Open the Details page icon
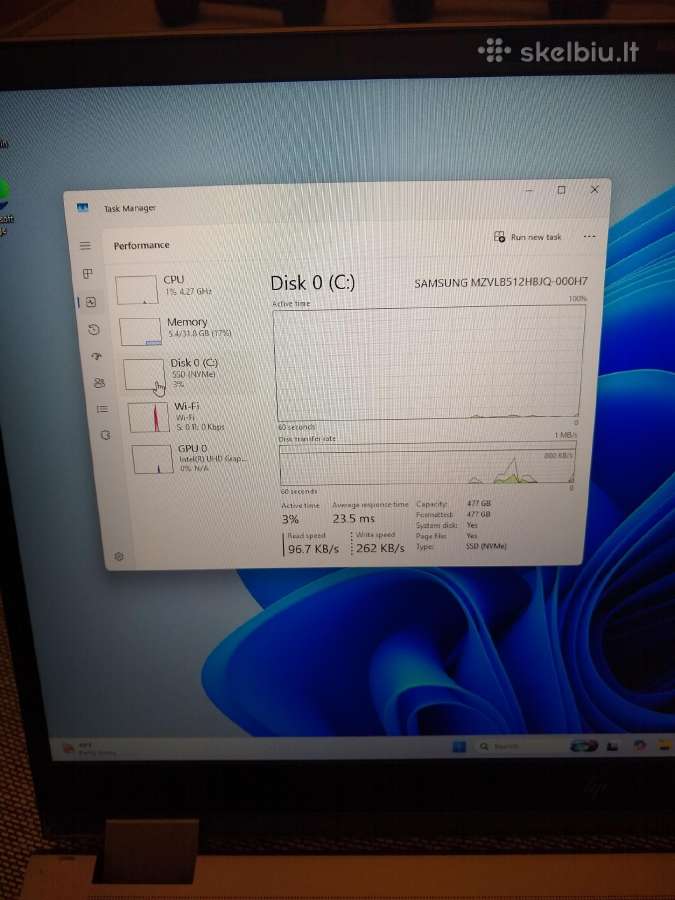This screenshot has width=675, height=900. click(102, 409)
